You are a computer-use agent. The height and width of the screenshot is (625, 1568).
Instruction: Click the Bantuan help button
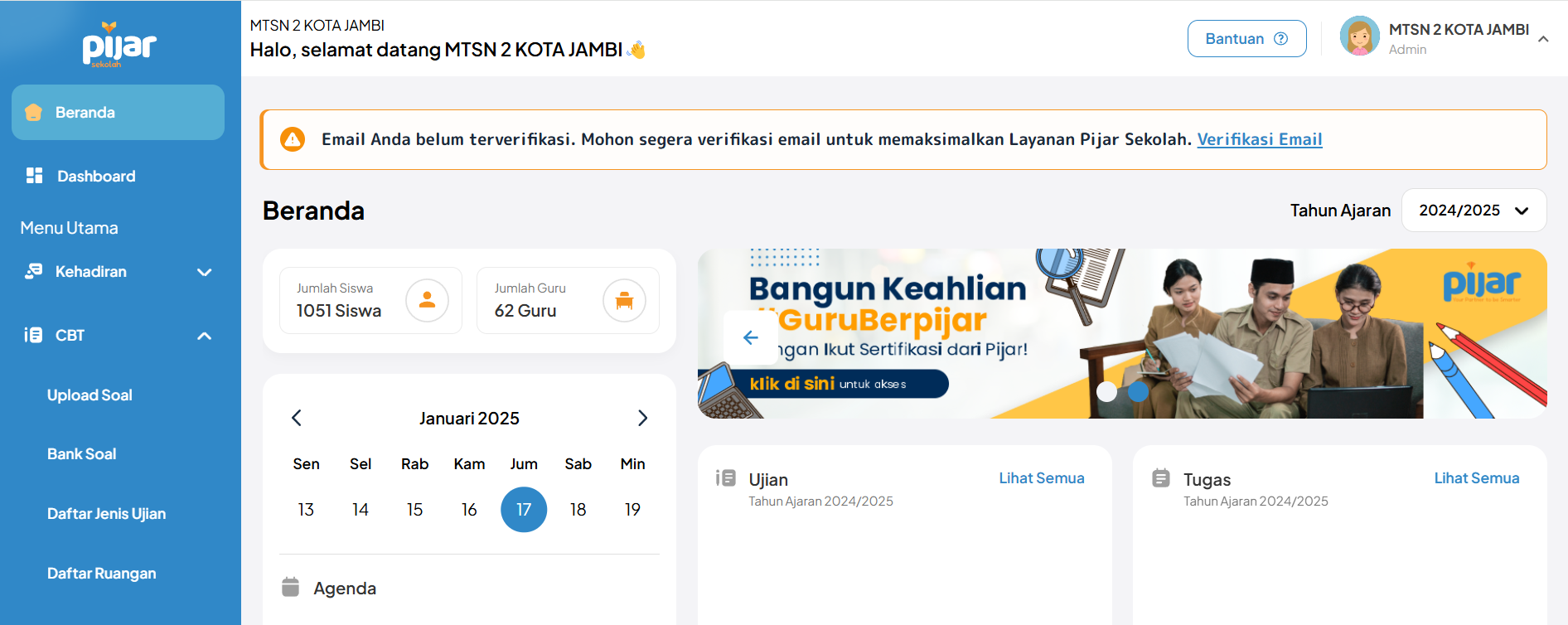1246,39
